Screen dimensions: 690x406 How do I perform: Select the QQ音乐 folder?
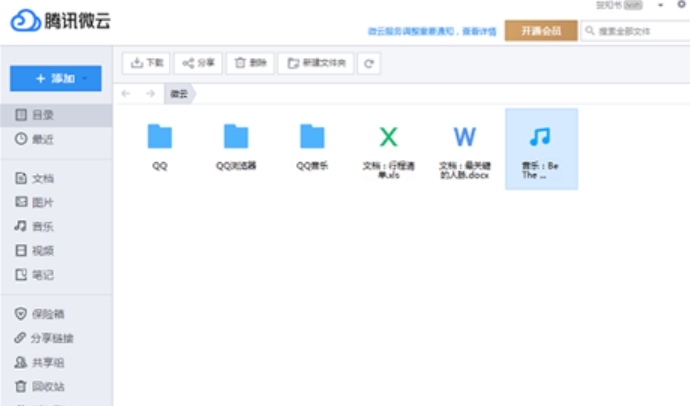(312, 149)
